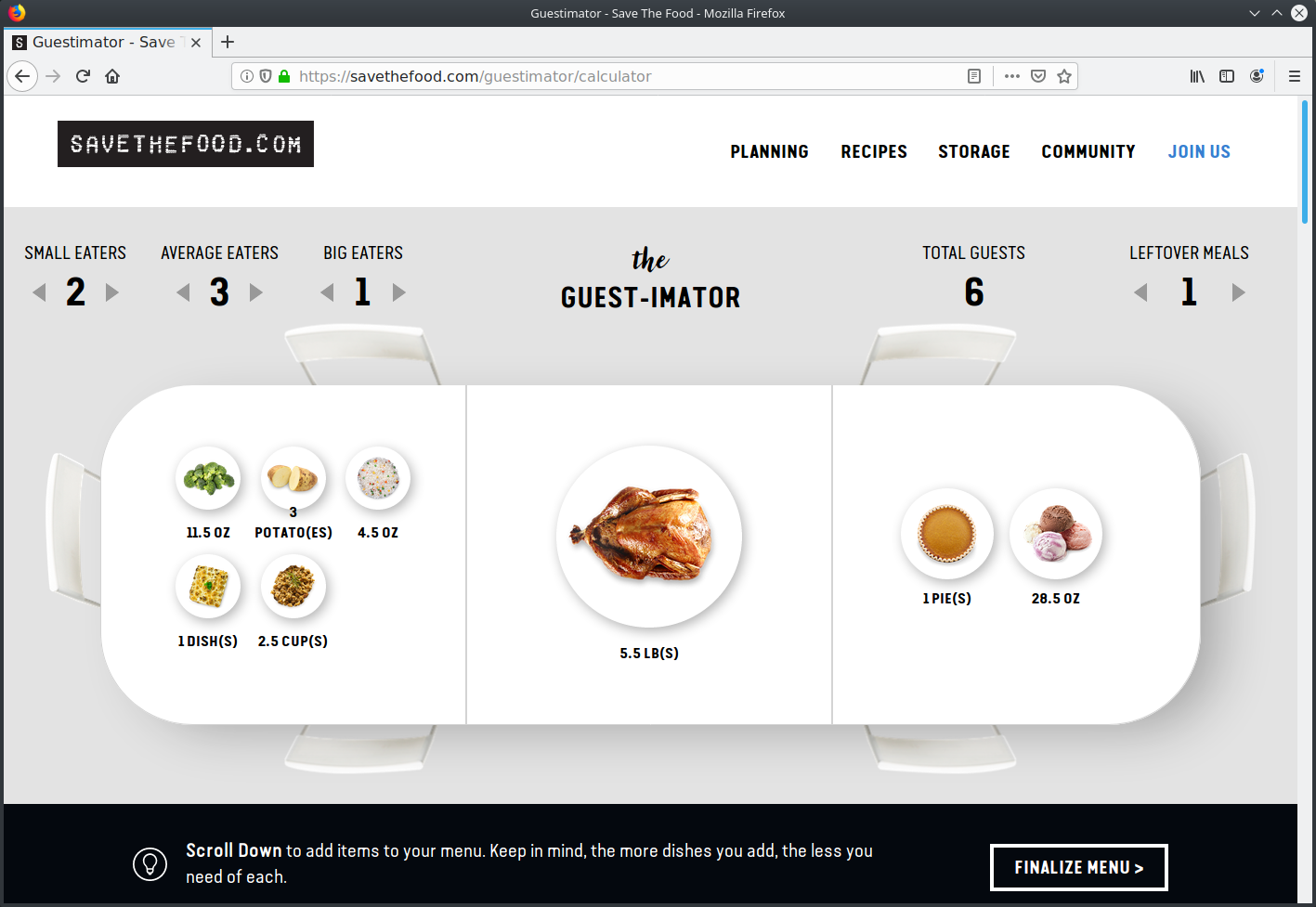Open the Planning menu item
Viewport: 1316px width, 907px height.
(x=769, y=151)
